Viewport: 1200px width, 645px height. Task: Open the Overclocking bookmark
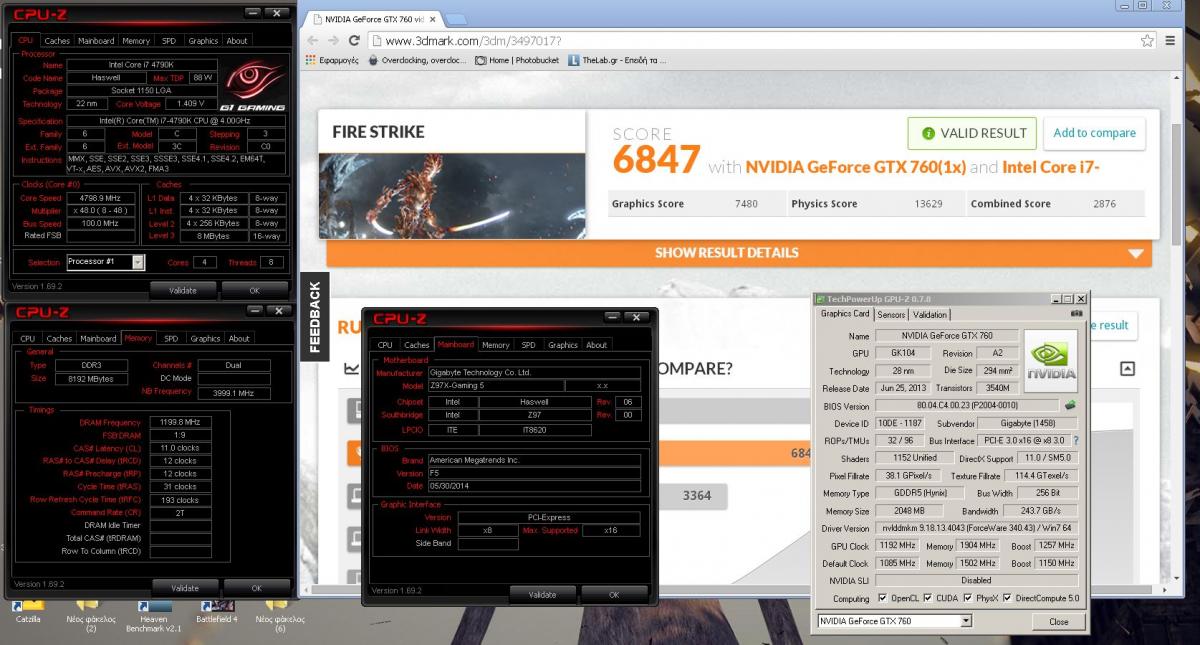pos(416,60)
